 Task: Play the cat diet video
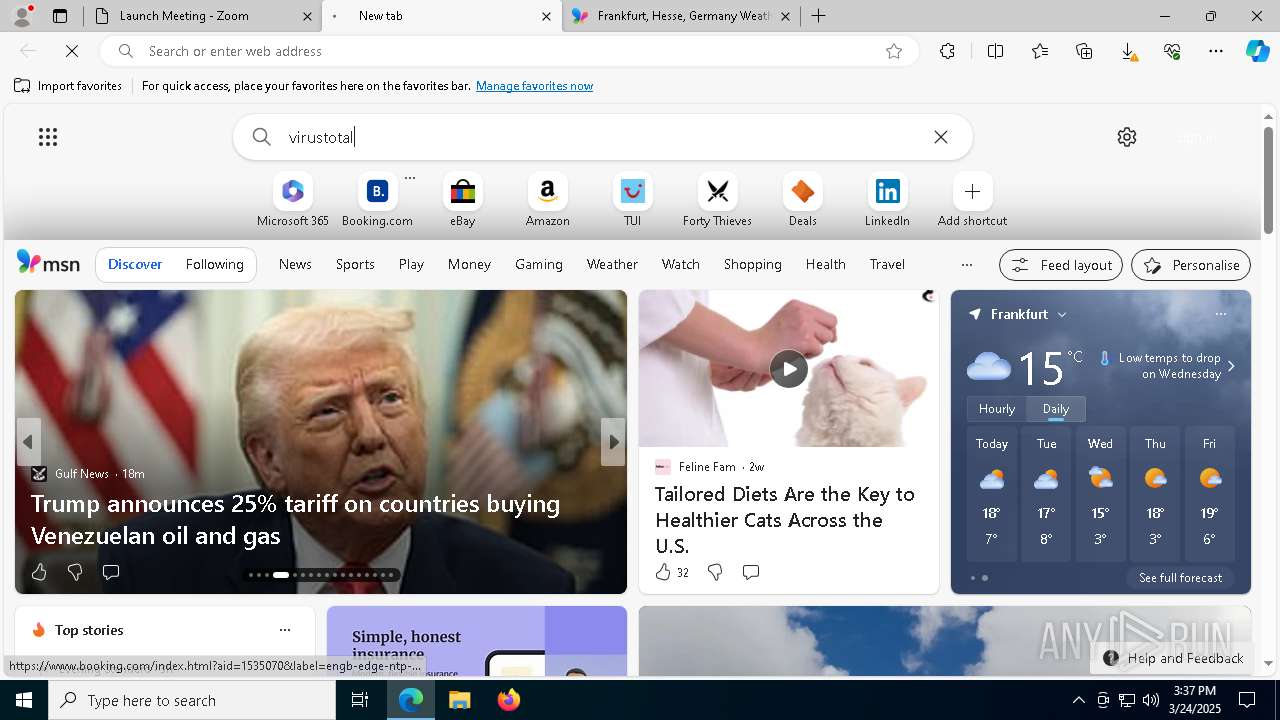(788, 369)
